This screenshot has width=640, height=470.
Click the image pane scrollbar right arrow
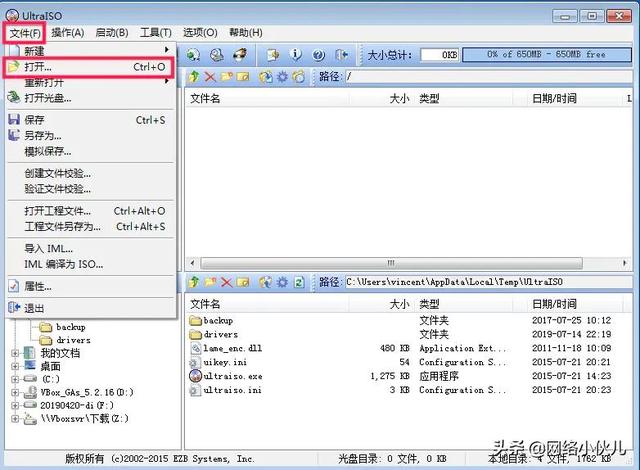[x=625, y=263]
